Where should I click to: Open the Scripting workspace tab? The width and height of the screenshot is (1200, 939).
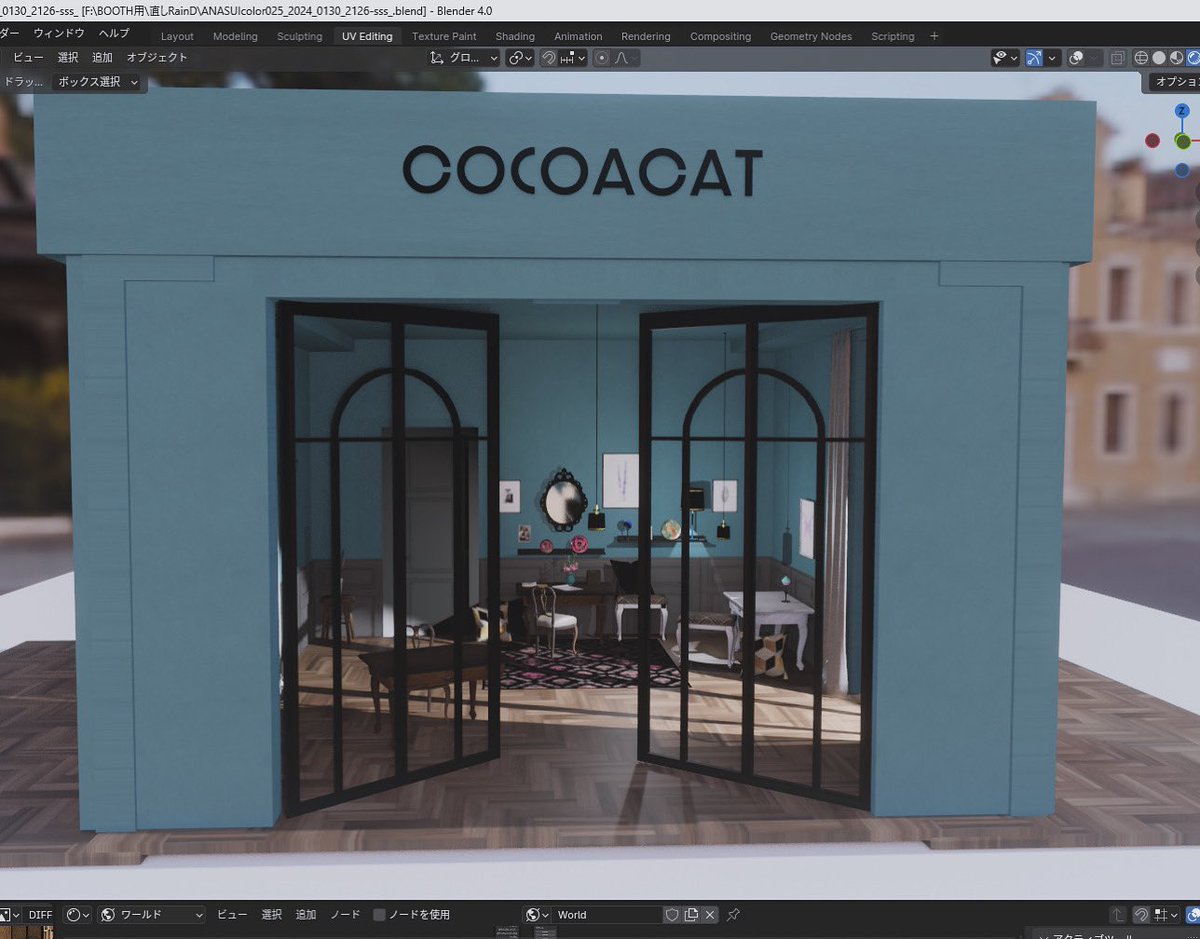pyautogui.click(x=892, y=36)
